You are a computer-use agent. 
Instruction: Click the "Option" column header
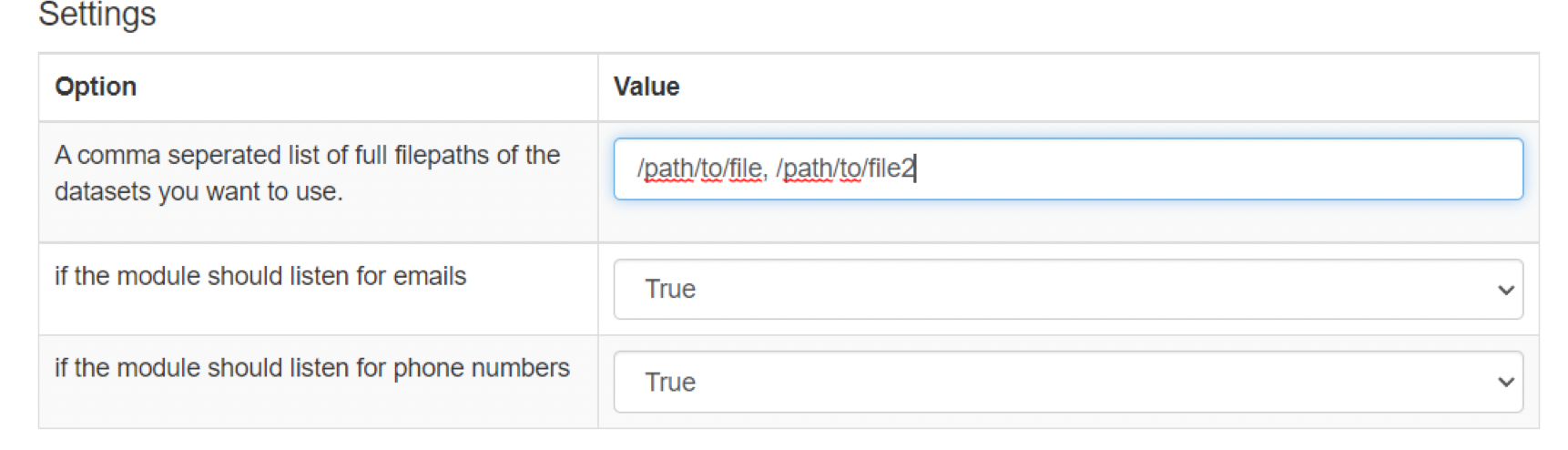pyautogui.click(x=96, y=87)
